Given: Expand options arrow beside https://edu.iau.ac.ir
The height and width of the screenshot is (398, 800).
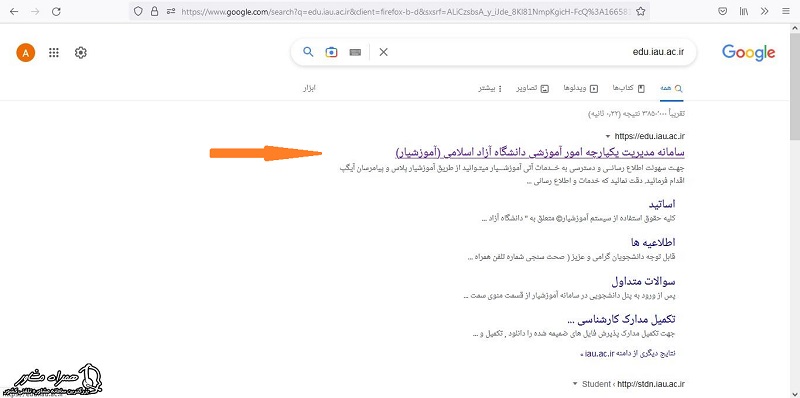Looking at the screenshot, I should point(608,136).
